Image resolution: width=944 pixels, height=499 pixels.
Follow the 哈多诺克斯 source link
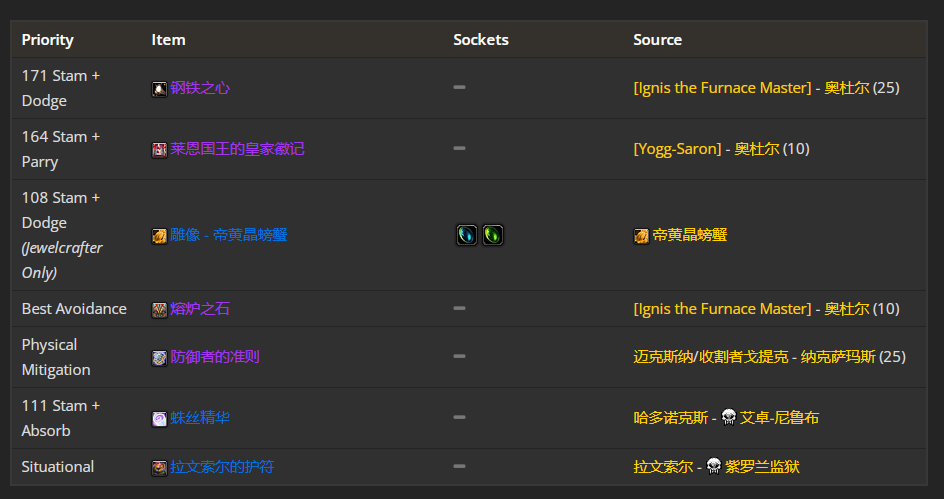coord(671,418)
